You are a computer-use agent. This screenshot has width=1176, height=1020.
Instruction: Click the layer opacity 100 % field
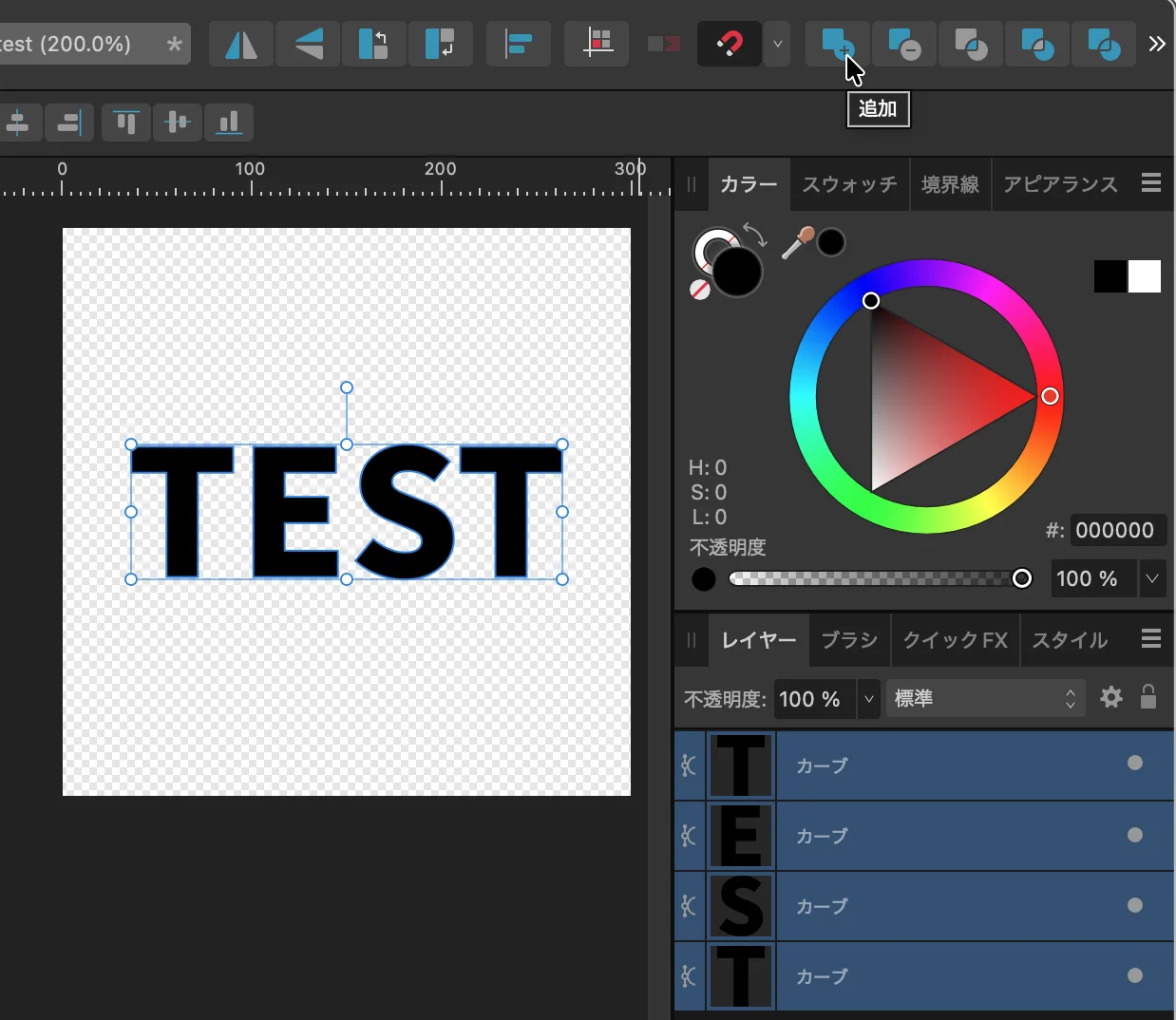pos(814,699)
